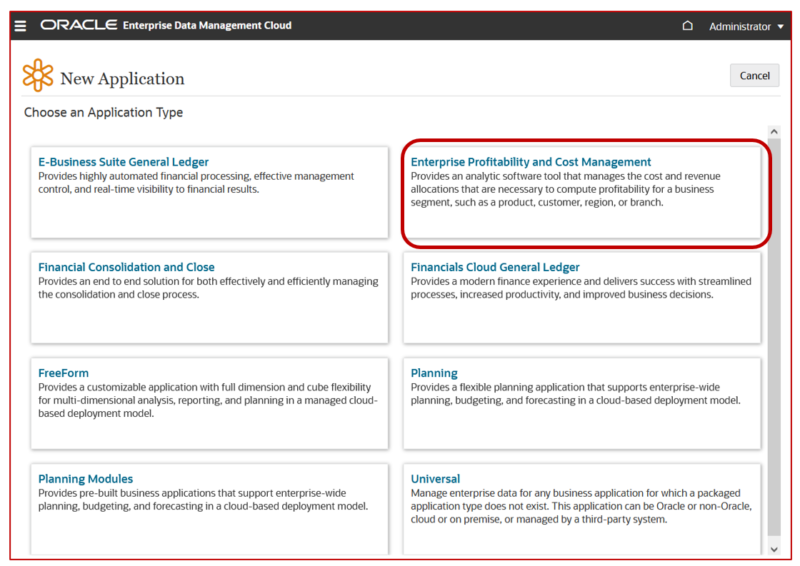Choose the Planning application type
Image resolution: width=800 pixels, height=566 pixels.
pyautogui.click(x=434, y=373)
